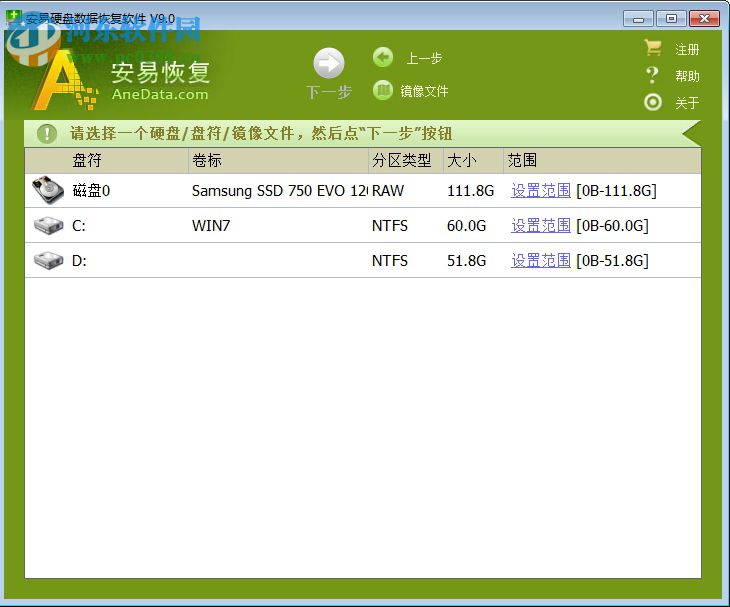The width and height of the screenshot is (730, 607).
Task: Select the C: drive icon
Action: click(x=48, y=226)
